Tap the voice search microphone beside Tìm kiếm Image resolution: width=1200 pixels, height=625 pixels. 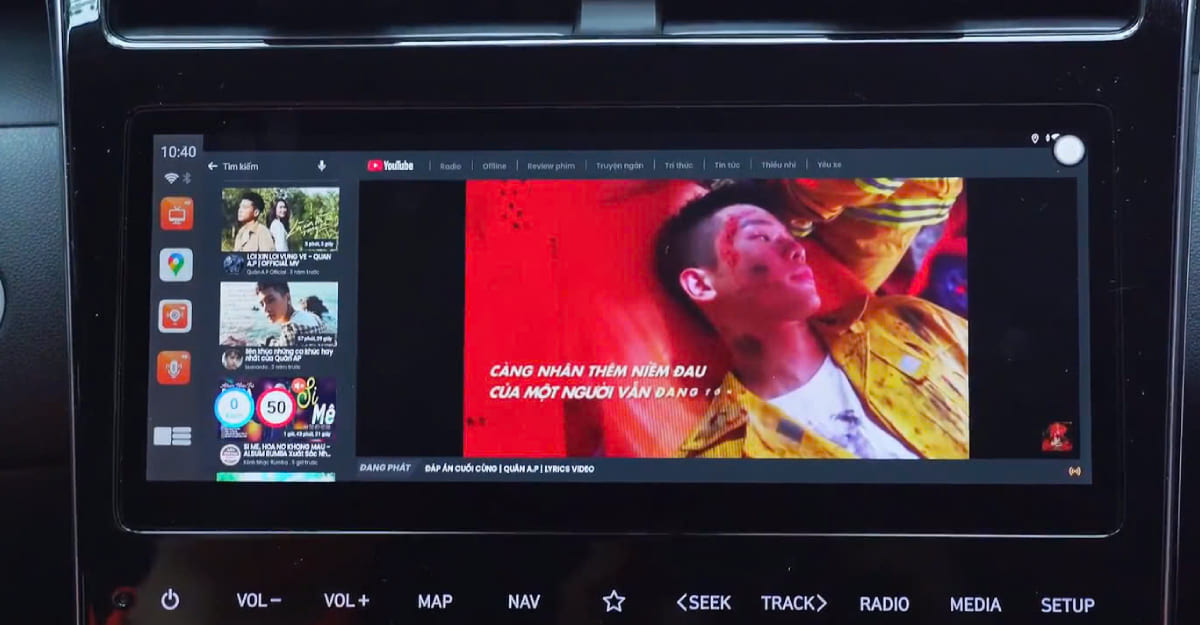321,166
